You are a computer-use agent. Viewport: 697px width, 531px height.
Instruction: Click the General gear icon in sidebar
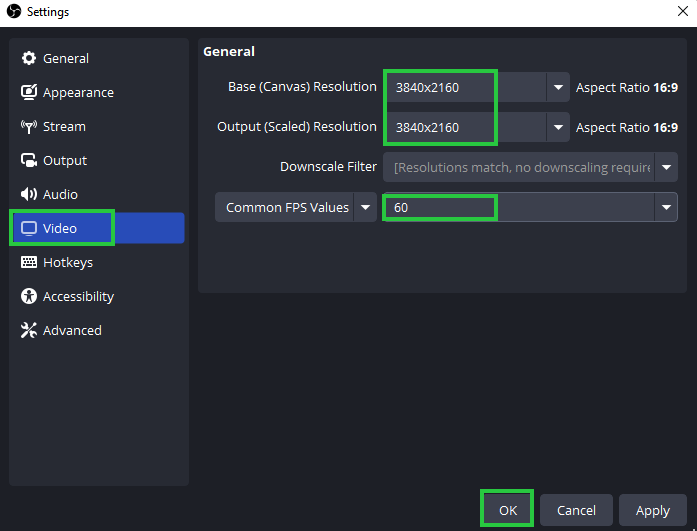point(29,59)
